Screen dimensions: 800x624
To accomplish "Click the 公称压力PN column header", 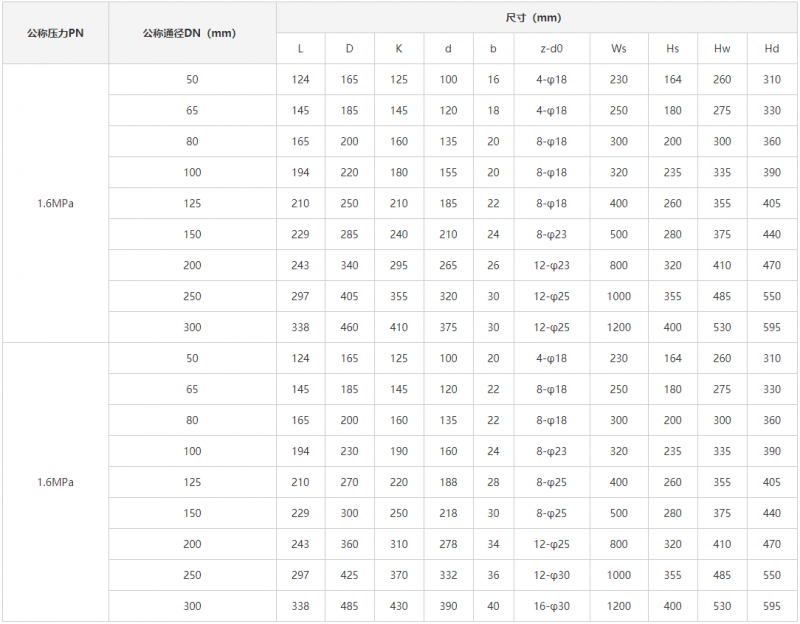I will pyautogui.click(x=55, y=33).
